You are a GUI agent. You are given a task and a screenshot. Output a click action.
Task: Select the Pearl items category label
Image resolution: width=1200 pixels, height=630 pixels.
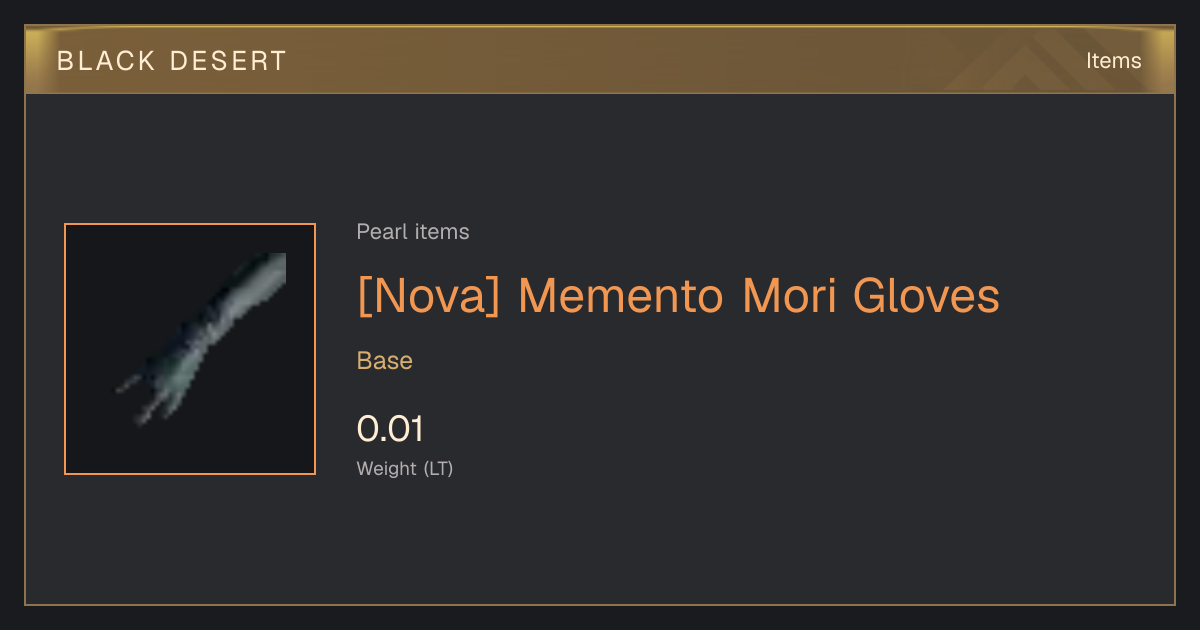coord(413,232)
